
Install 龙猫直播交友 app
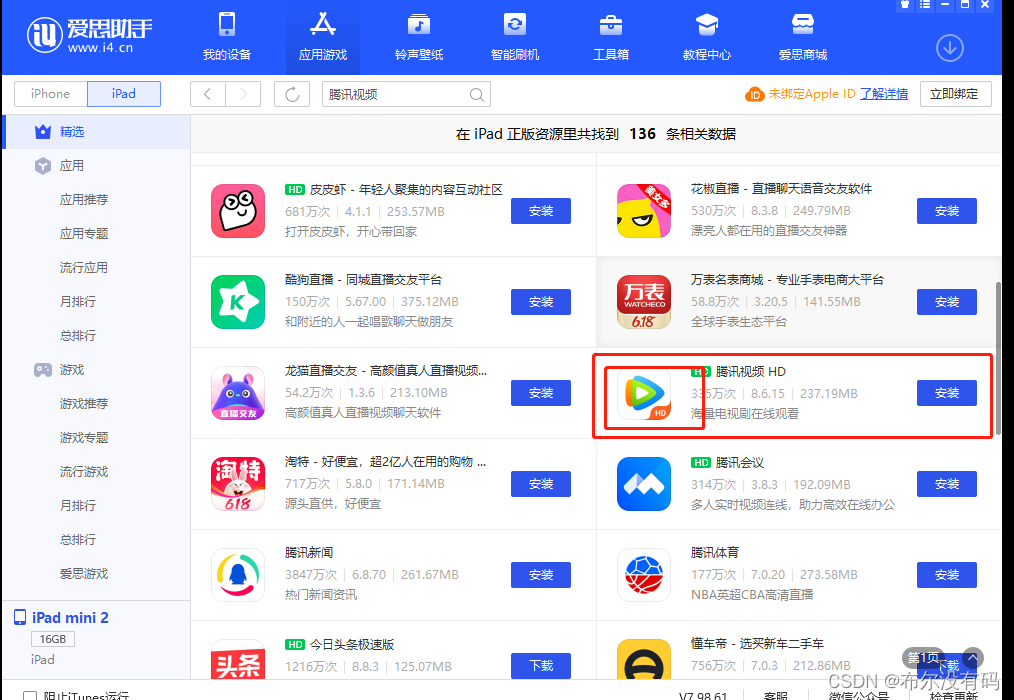[x=541, y=393]
